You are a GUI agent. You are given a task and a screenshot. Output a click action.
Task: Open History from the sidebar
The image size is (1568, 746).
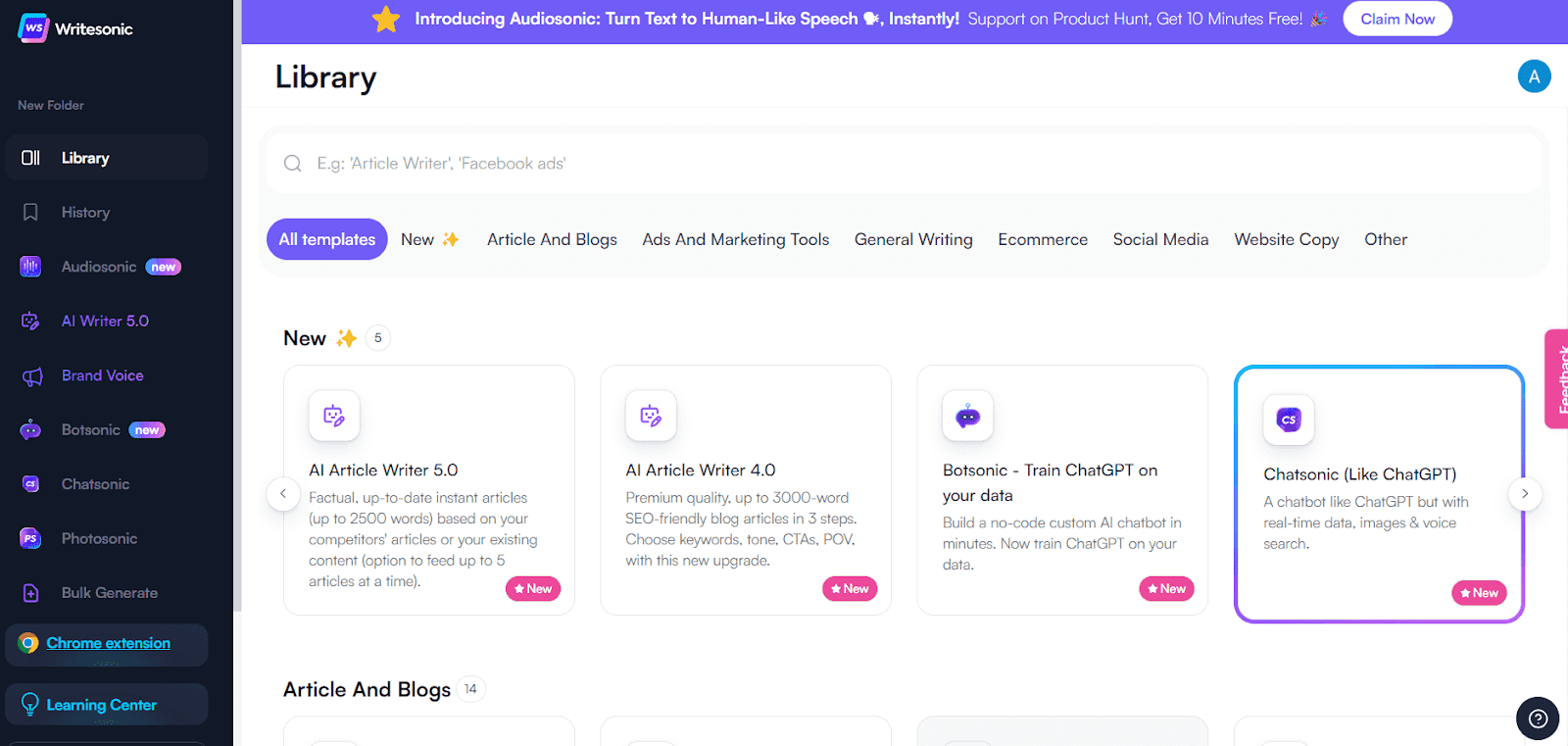85,213
